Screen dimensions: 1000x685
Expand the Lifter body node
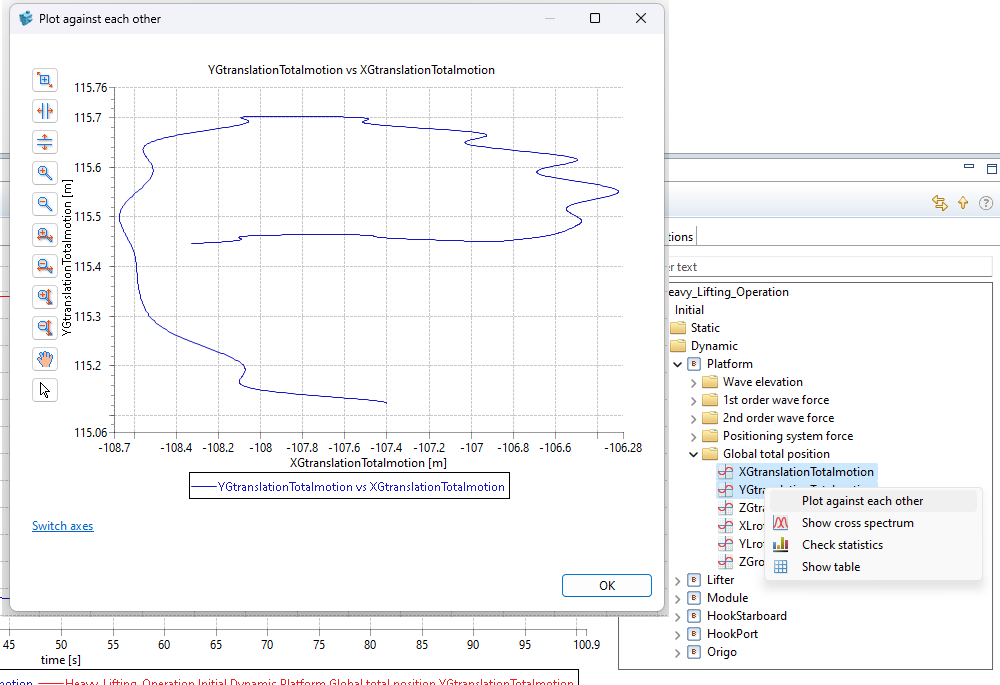[x=678, y=580]
